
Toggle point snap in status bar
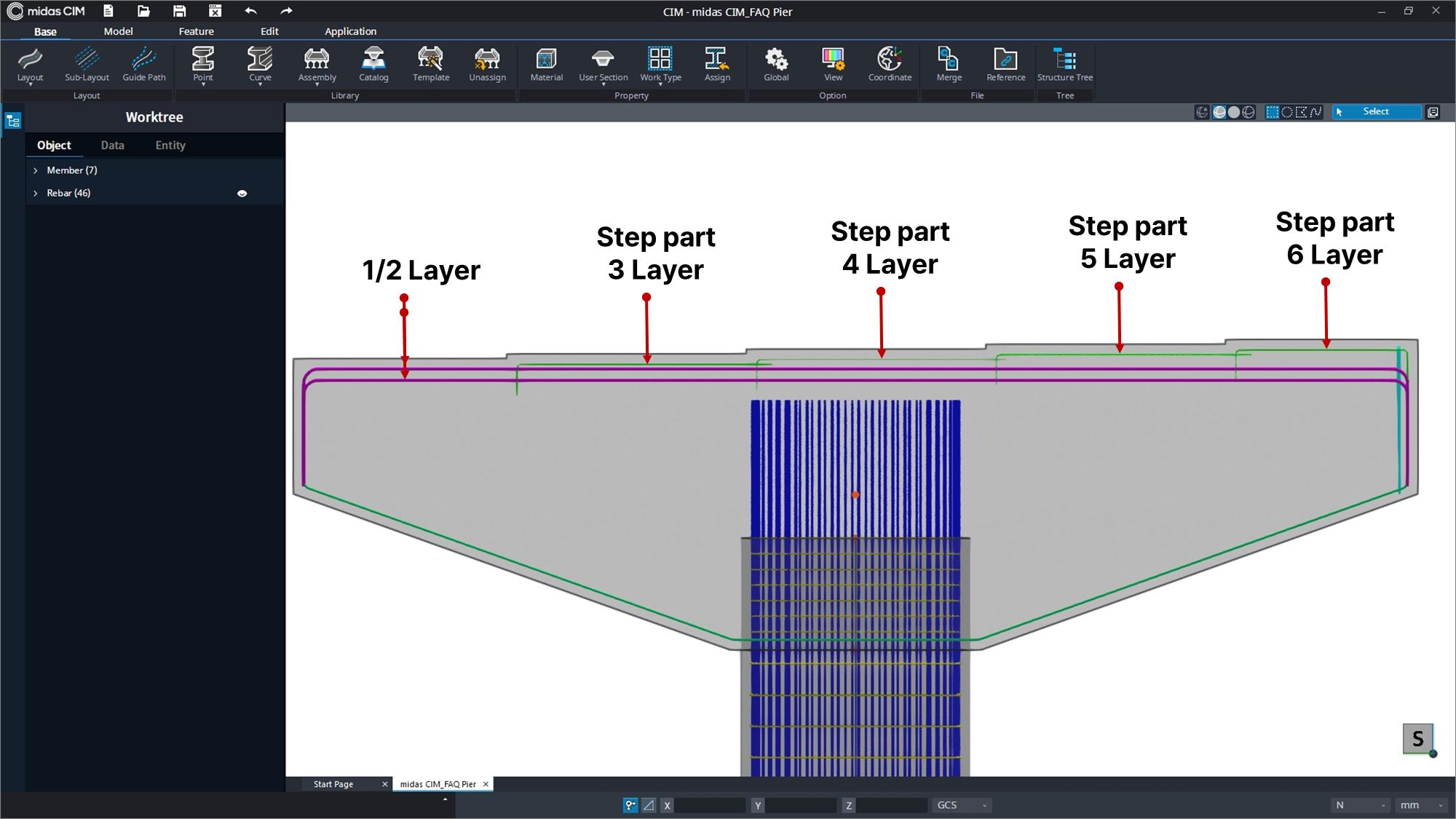click(630, 805)
